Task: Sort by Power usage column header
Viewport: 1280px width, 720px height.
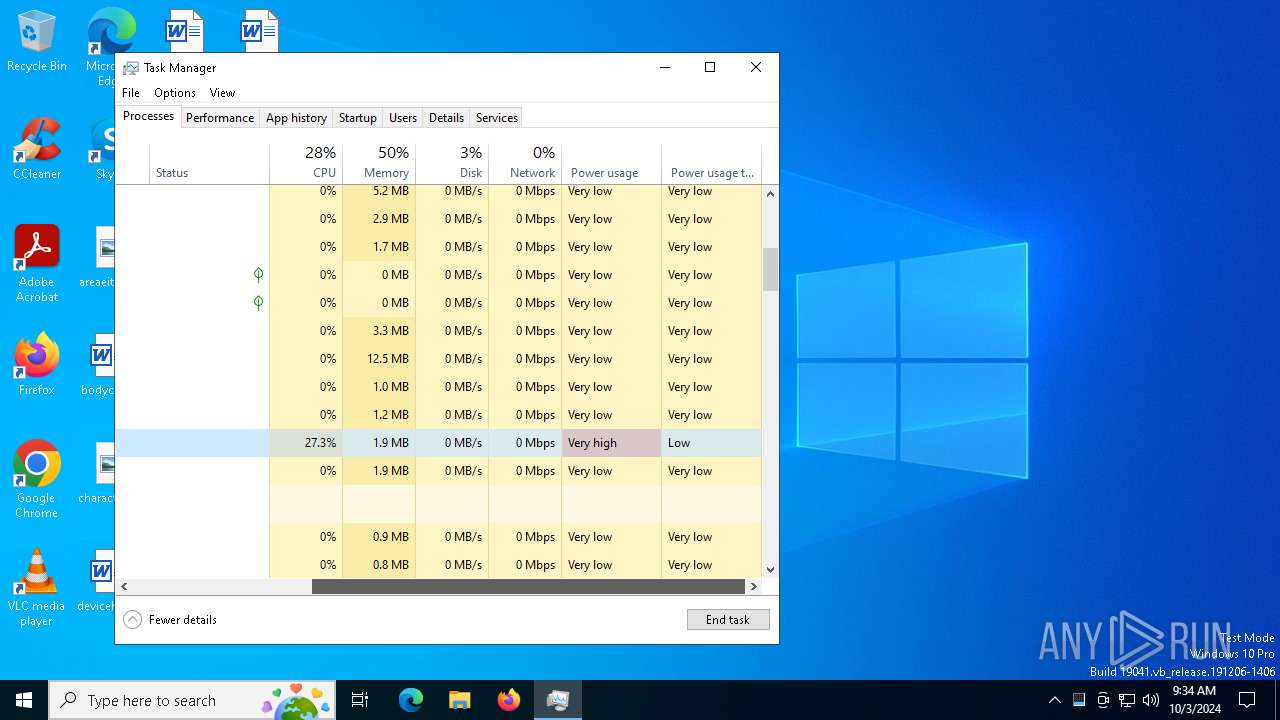Action: tap(611, 164)
